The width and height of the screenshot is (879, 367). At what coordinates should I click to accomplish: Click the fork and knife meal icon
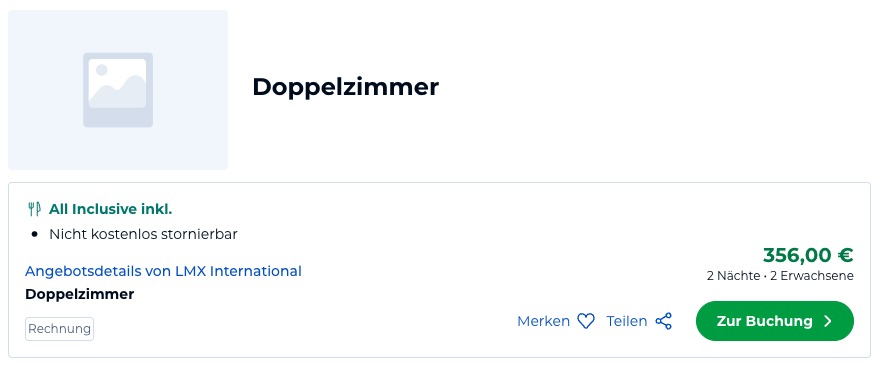(x=34, y=210)
